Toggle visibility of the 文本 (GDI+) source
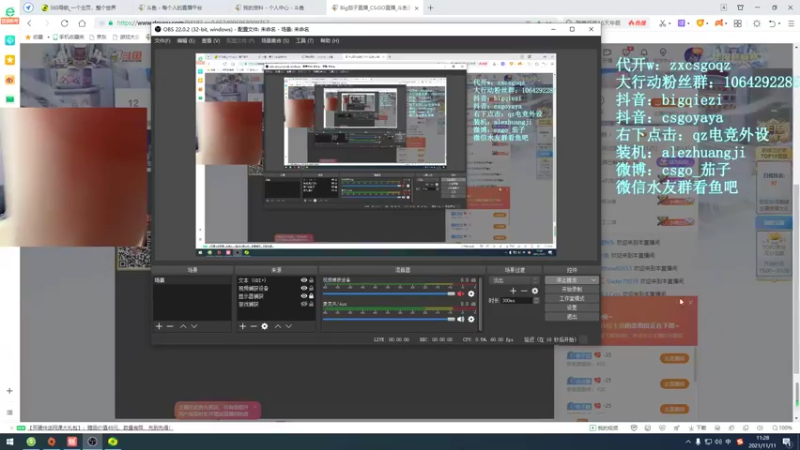This screenshot has width=800, height=450. (x=304, y=280)
